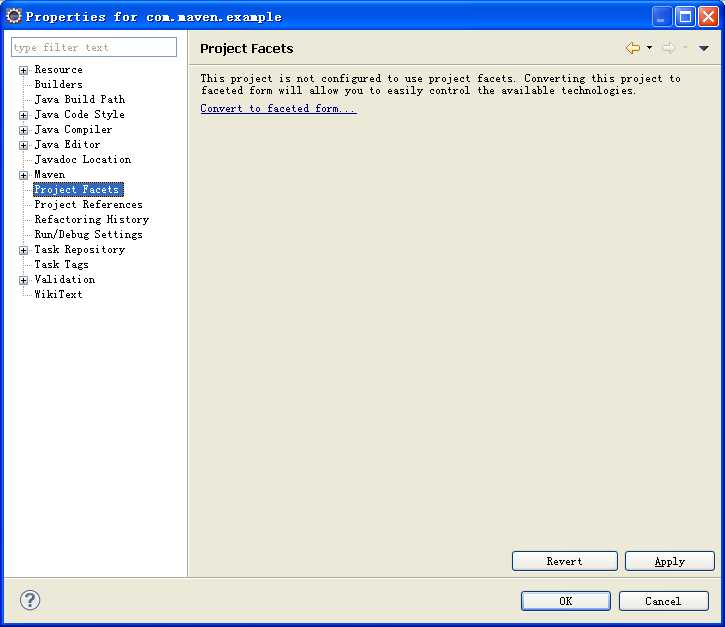Select Validation entry in tree
This screenshot has width=725, height=627.
[x=65, y=280]
